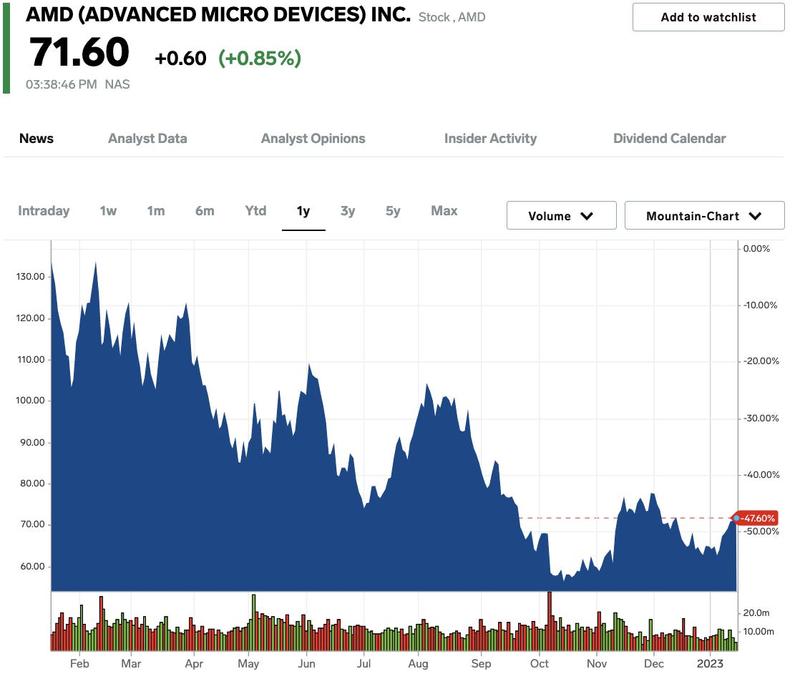800x691 pixels.
Task: Click the 71.60 stock price
Action: [79, 52]
